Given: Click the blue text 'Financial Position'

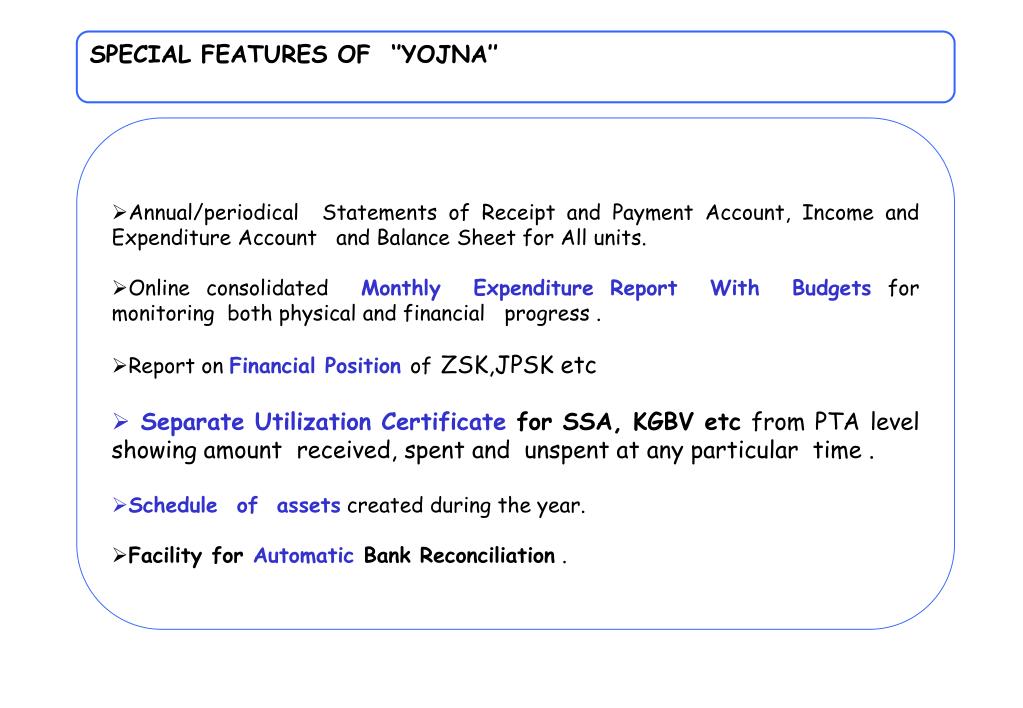Looking at the screenshot, I should click(315, 365).
